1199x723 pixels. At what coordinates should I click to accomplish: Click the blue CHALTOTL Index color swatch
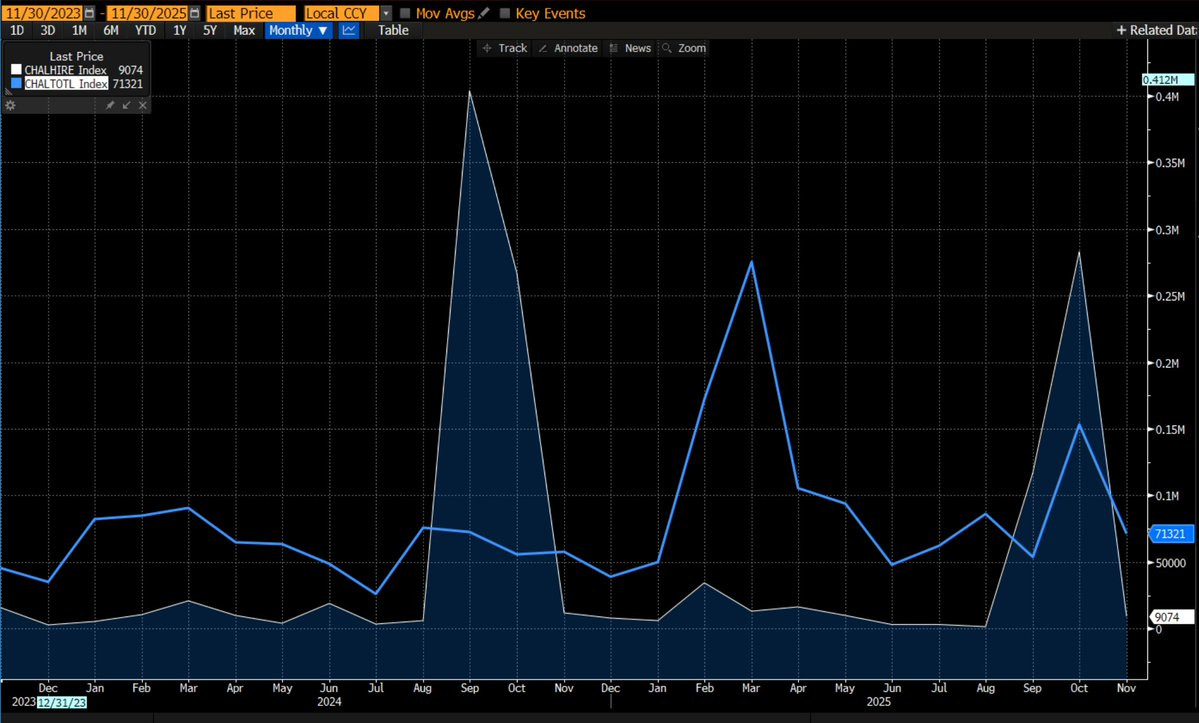tap(16, 84)
